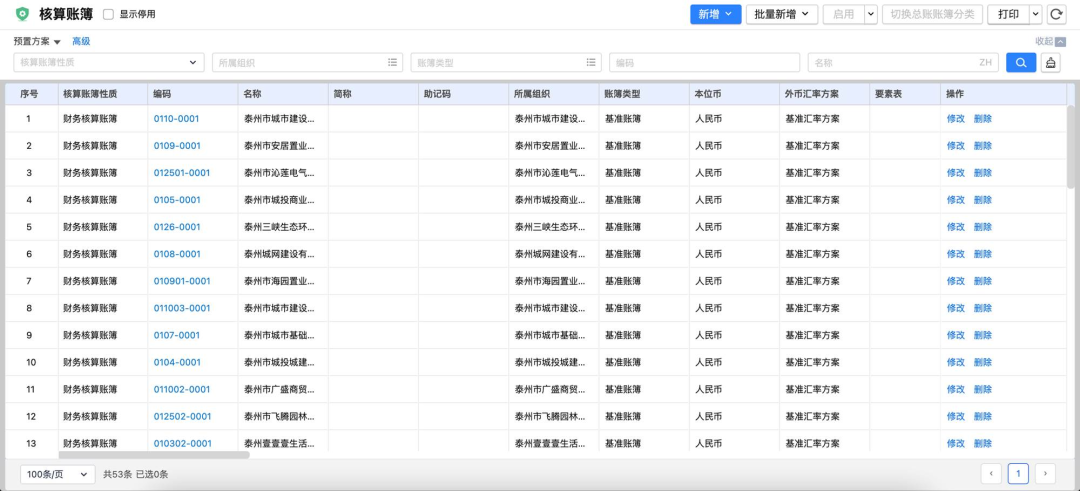
Task: Toggle the 显示停用 checkbox
Action: pyautogui.click(x=108, y=15)
